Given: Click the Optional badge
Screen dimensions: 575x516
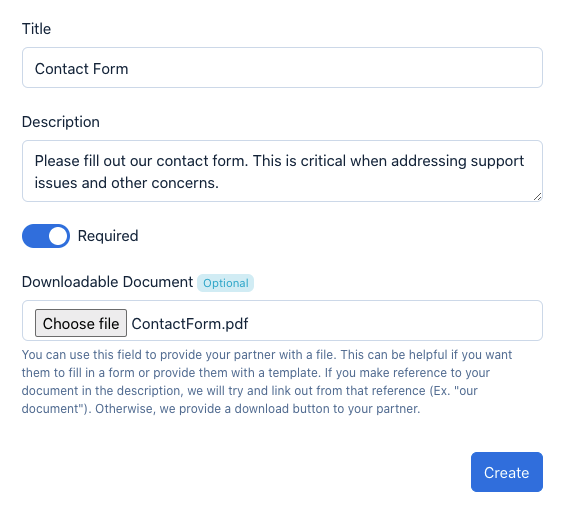Looking at the screenshot, I should click(226, 283).
